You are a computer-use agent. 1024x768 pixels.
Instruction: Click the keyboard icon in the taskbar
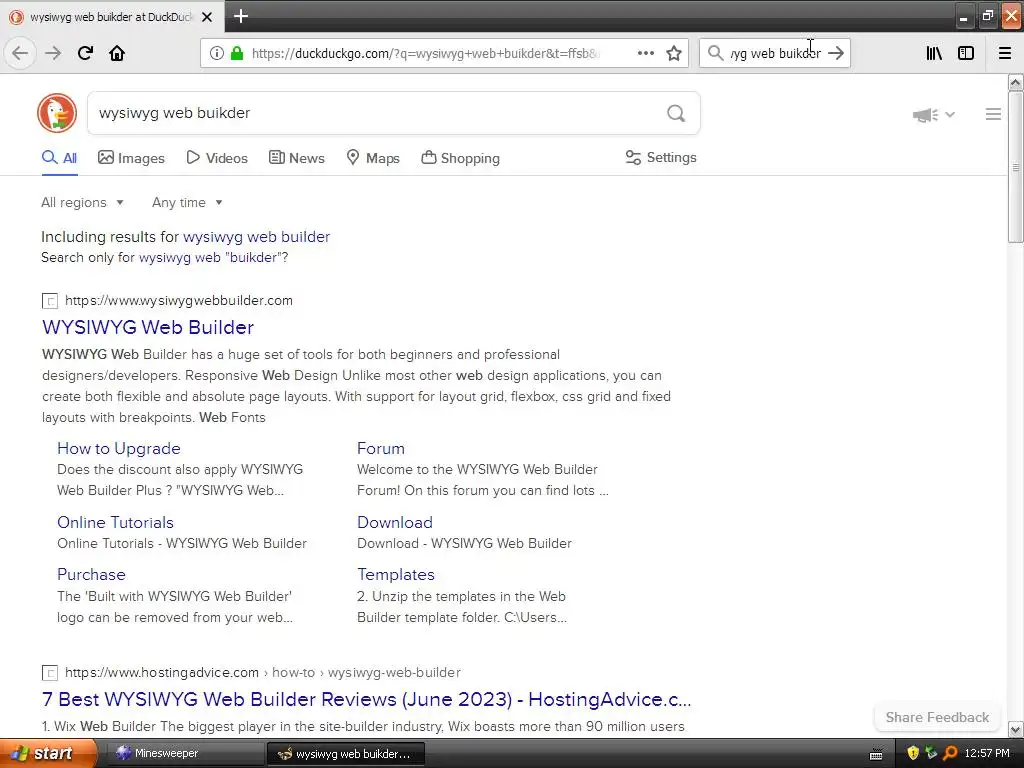click(876, 754)
